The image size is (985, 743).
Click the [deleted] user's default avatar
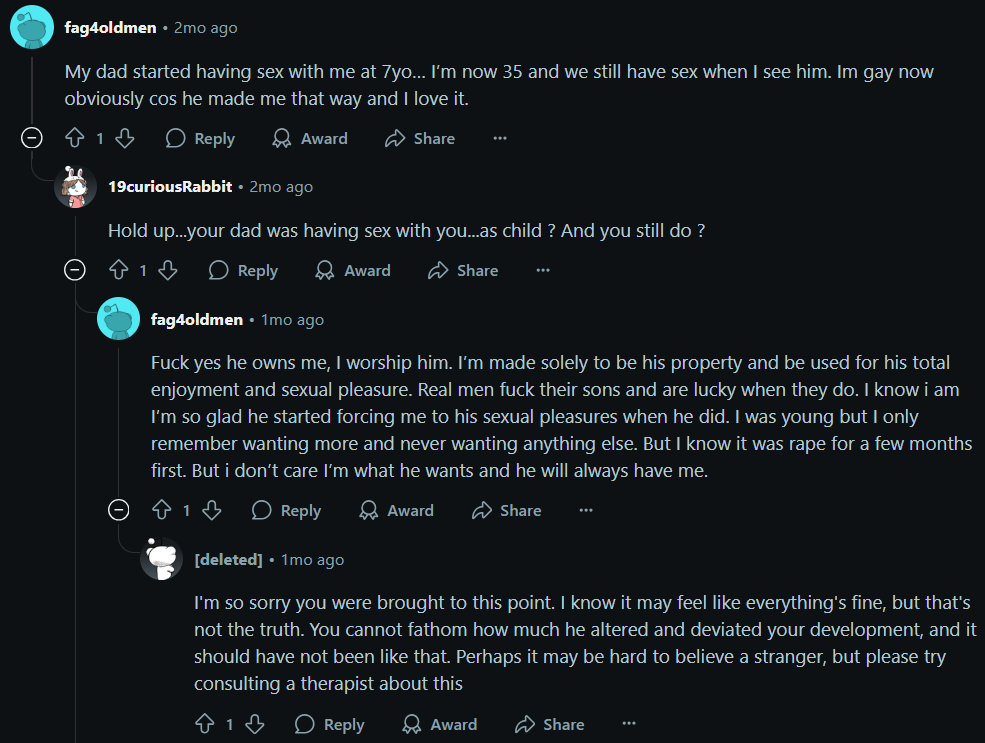tap(161, 559)
